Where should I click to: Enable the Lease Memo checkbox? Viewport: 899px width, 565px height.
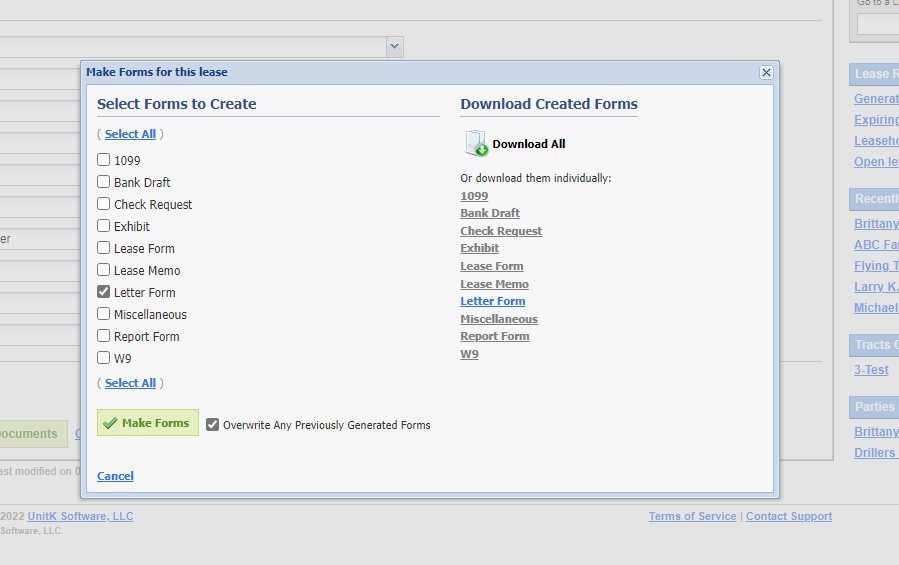[103, 270]
